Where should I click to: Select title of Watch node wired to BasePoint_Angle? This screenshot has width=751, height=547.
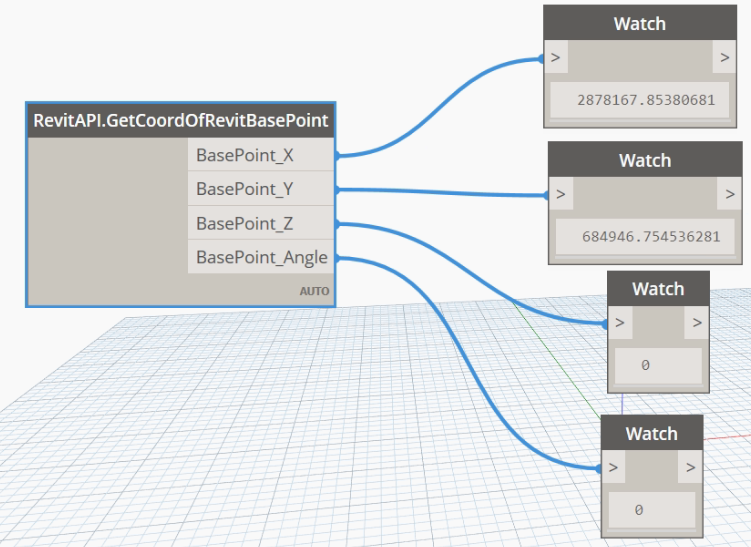point(651,433)
